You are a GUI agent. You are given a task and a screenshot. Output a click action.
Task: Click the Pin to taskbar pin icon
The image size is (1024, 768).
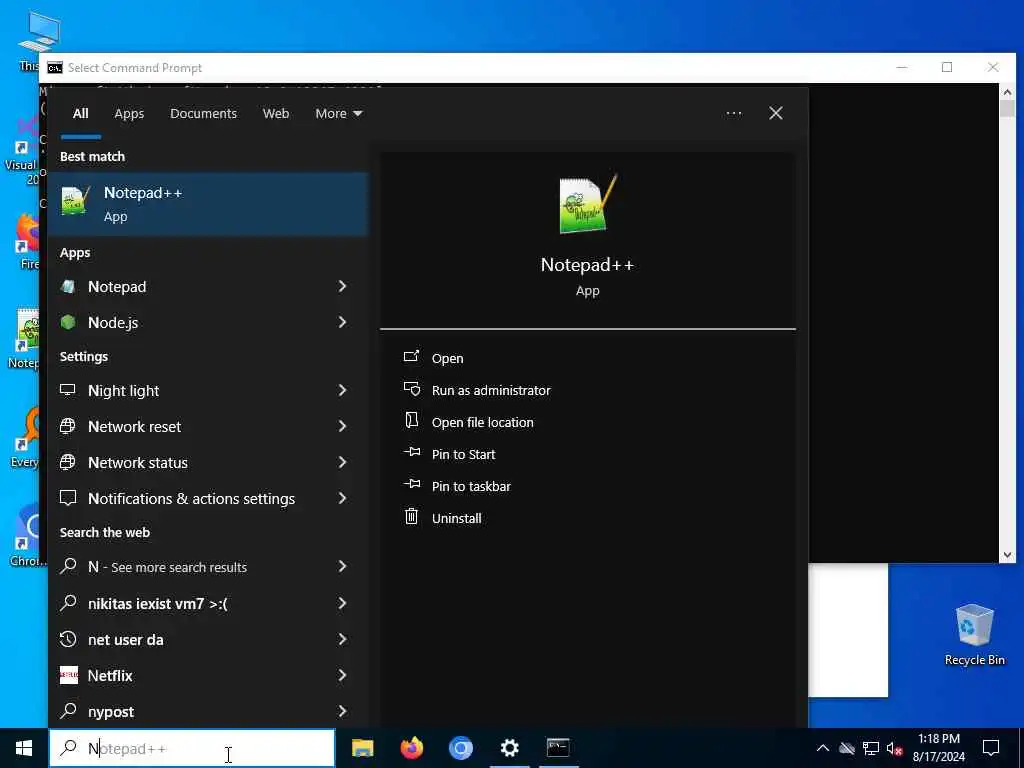coord(411,484)
